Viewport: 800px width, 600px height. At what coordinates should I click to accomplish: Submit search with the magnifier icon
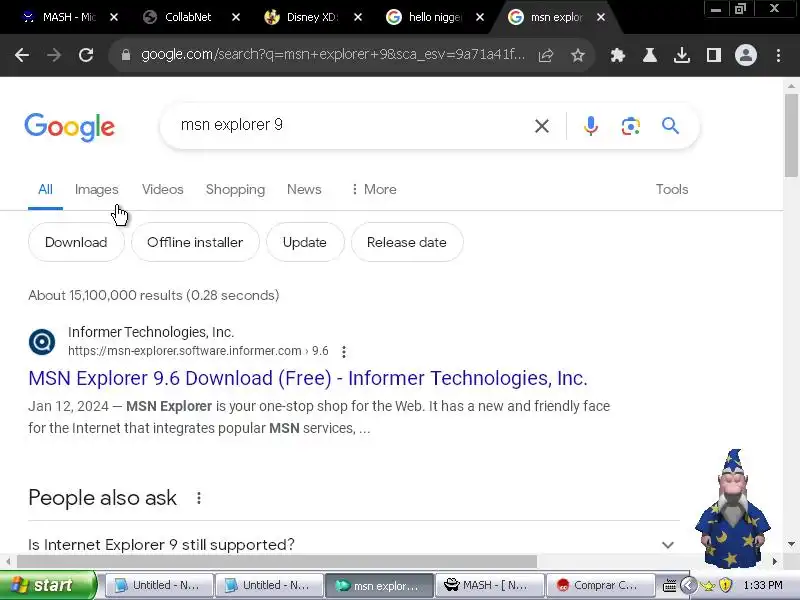tap(670, 126)
